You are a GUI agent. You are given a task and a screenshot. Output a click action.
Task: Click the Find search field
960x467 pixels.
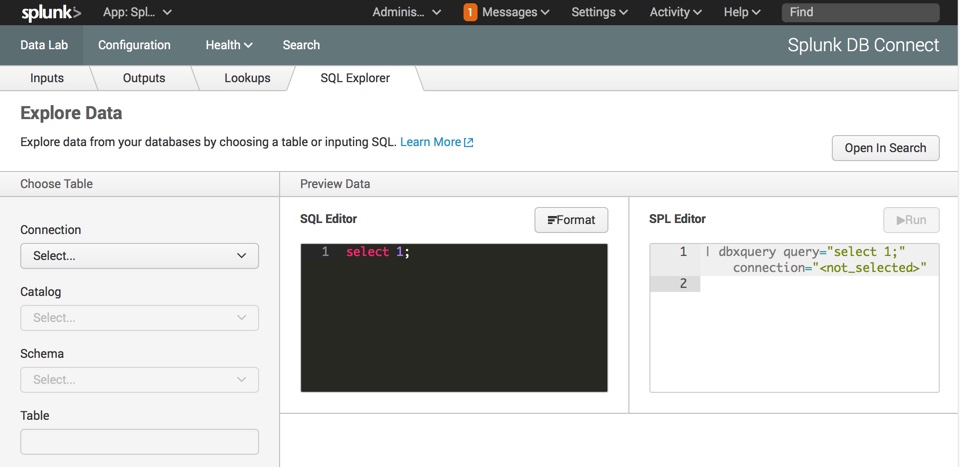(x=860, y=12)
